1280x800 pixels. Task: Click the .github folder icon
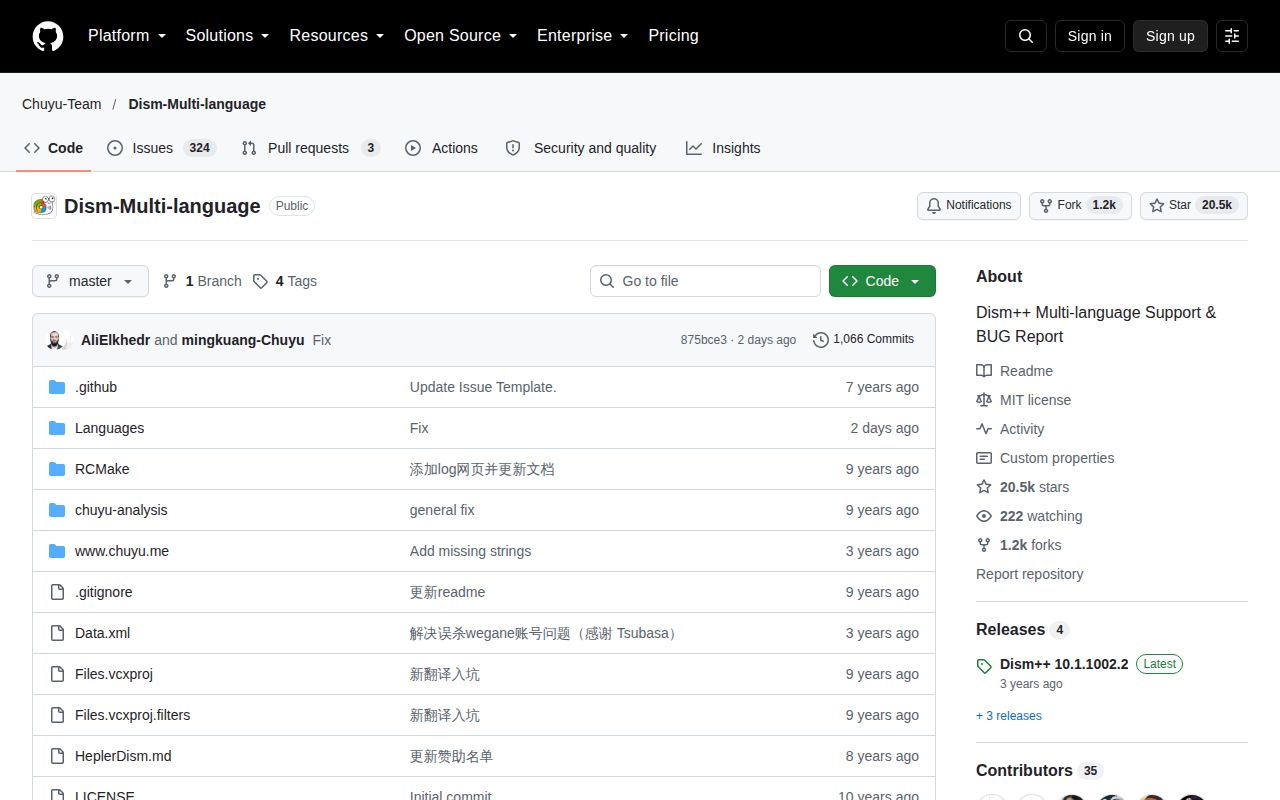click(x=57, y=387)
